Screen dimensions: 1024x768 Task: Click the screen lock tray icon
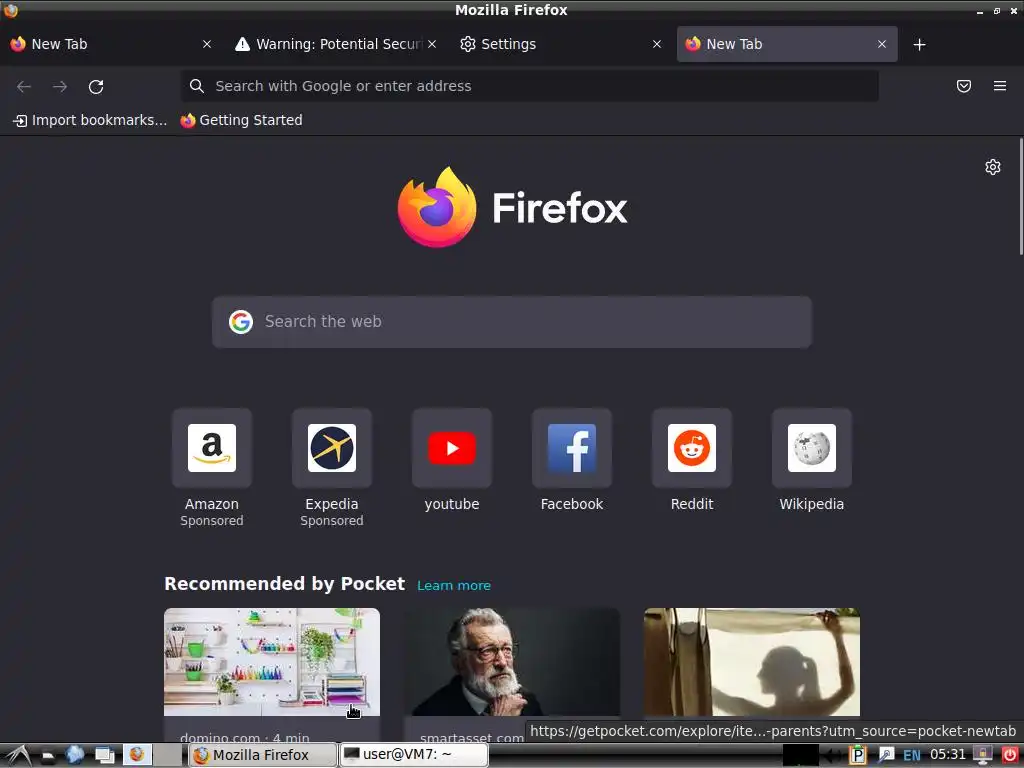point(982,756)
